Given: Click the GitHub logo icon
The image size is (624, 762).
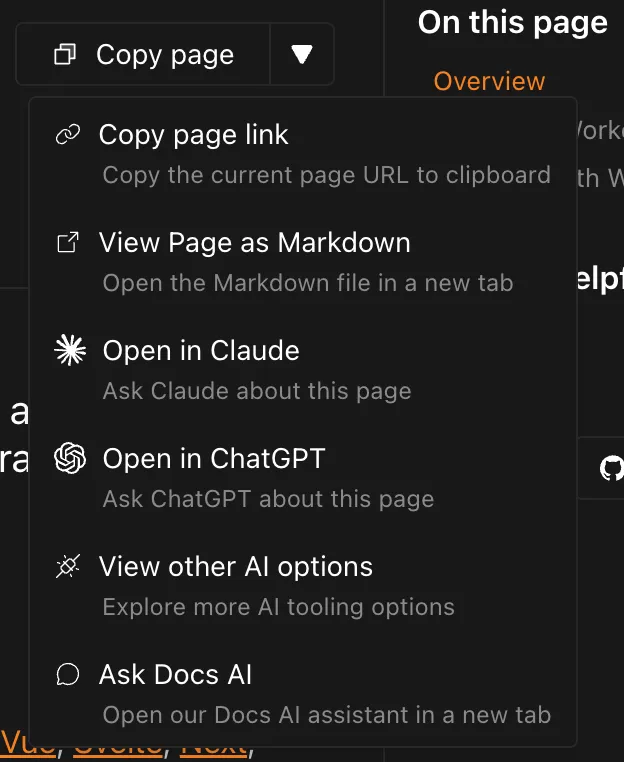Looking at the screenshot, I should point(610,468).
